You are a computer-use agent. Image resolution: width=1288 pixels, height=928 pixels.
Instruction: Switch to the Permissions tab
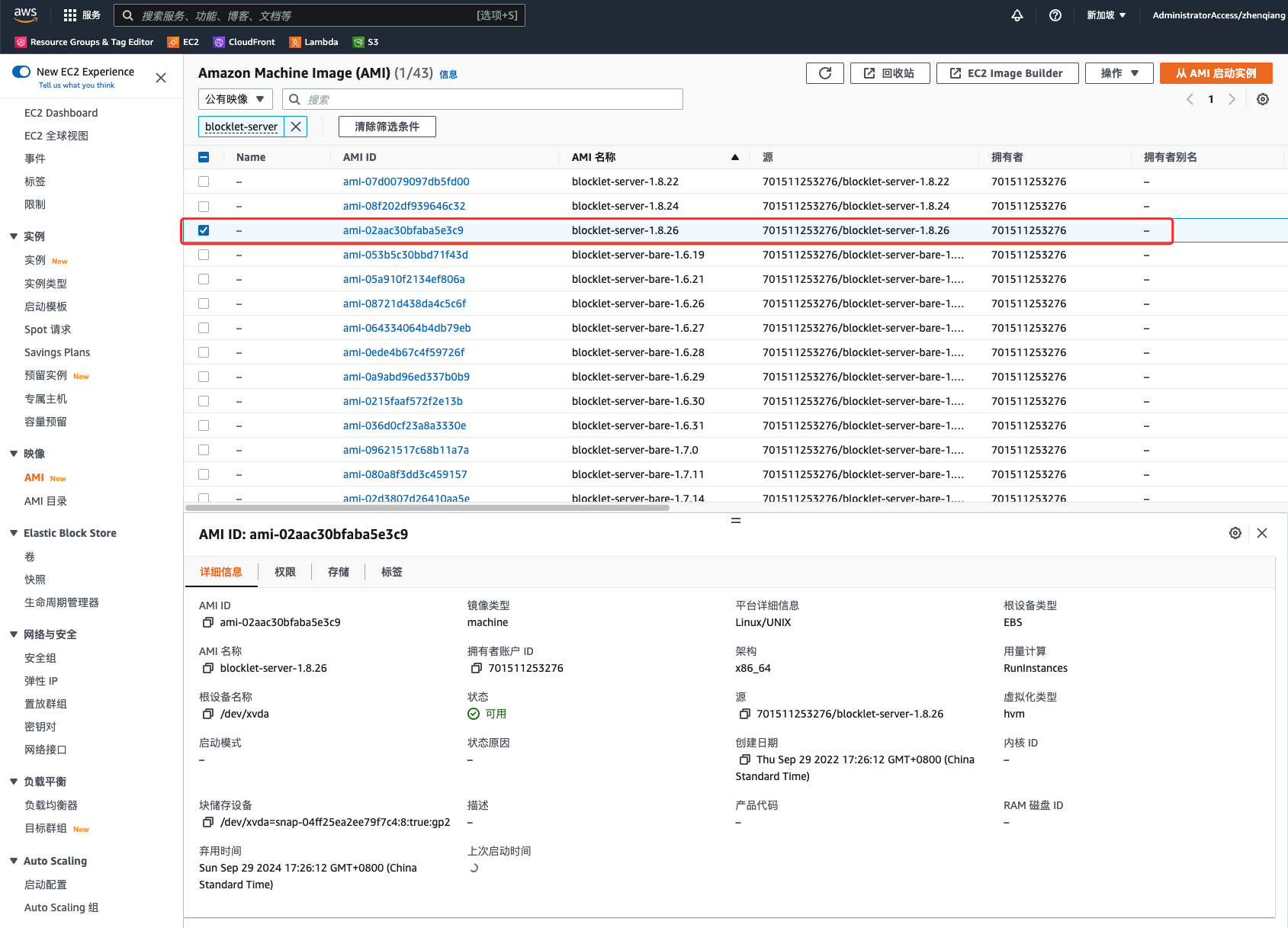click(285, 572)
